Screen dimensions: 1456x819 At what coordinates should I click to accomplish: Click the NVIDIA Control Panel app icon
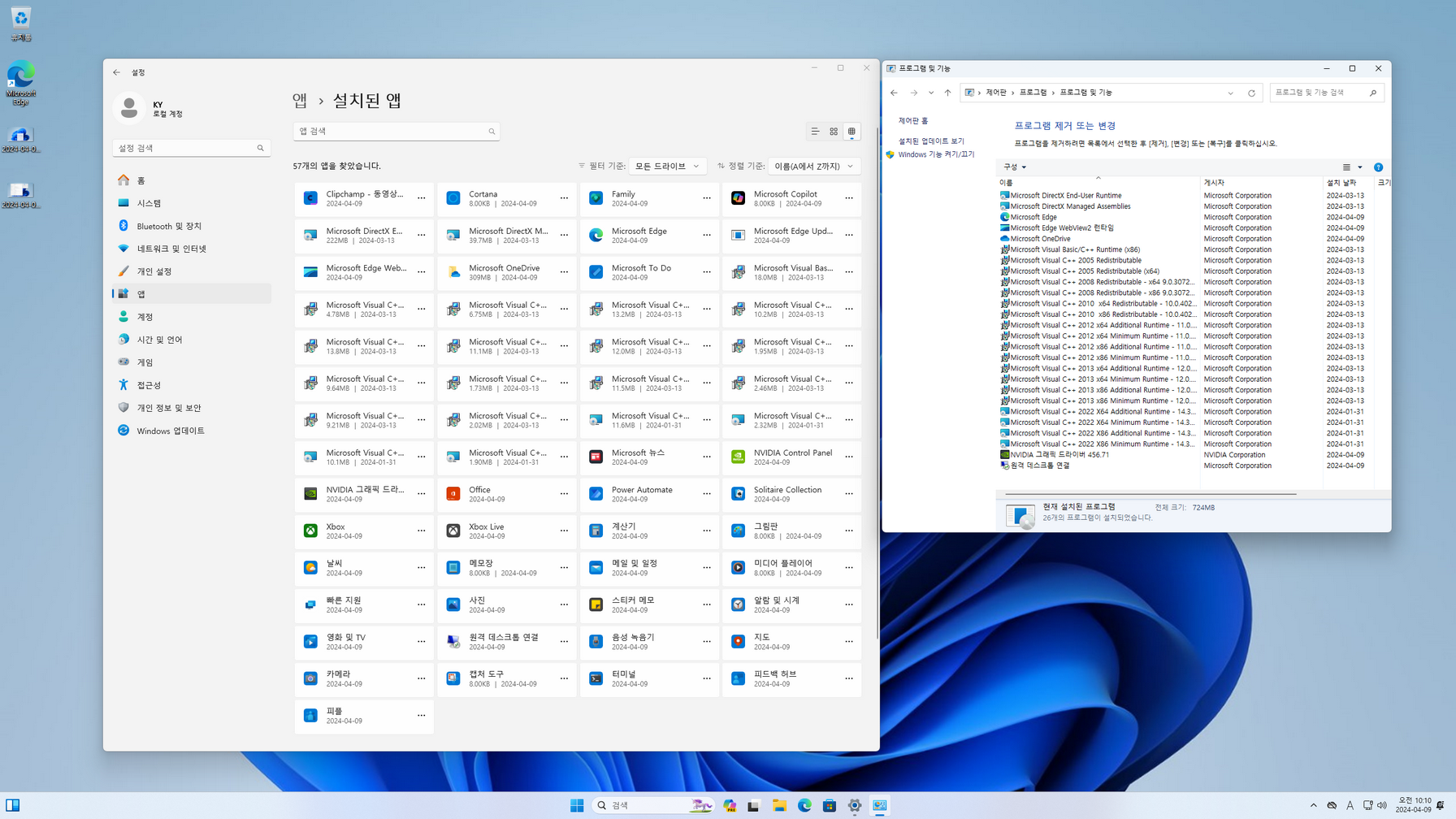tap(738, 457)
